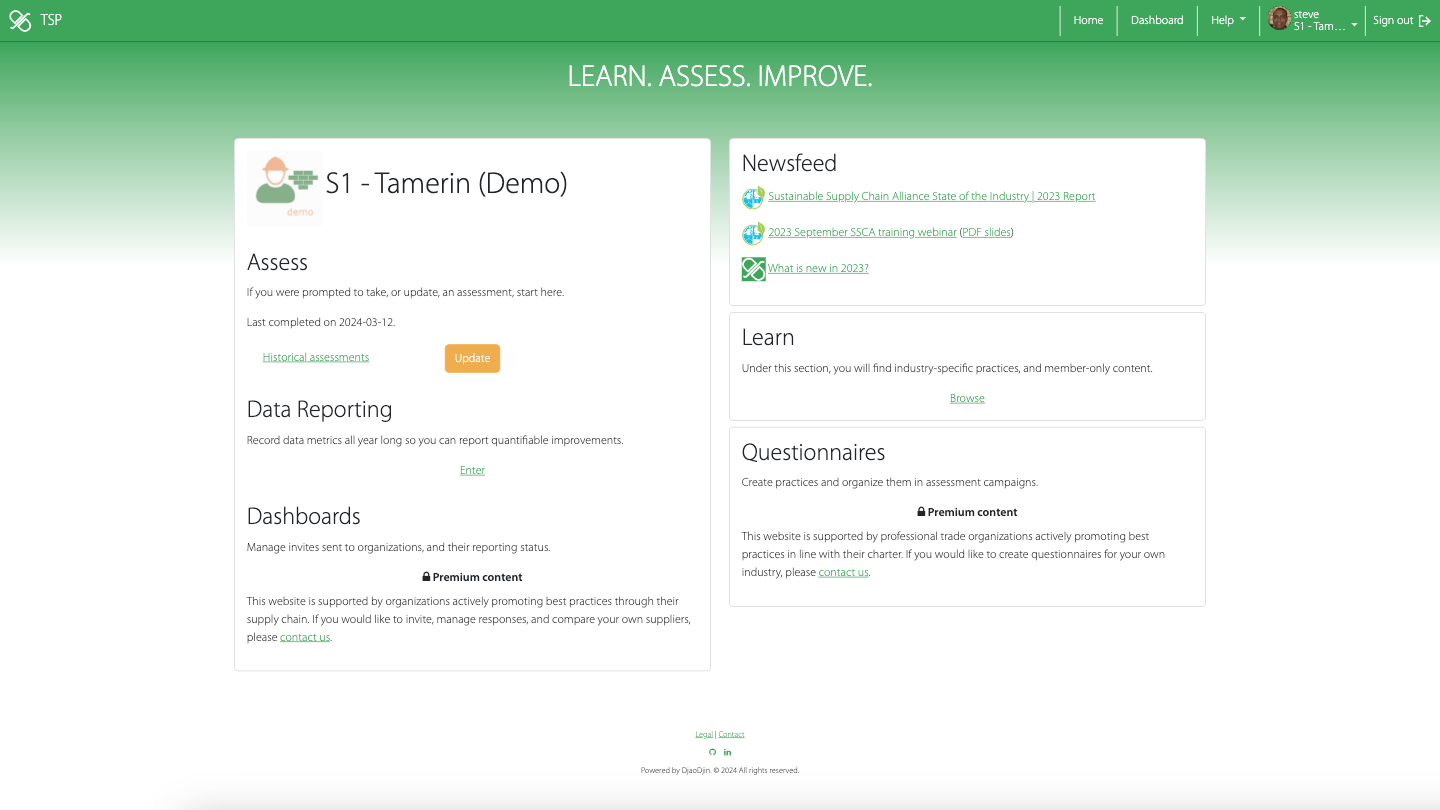Click contact us in the Questionnaires section

click(843, 573)
